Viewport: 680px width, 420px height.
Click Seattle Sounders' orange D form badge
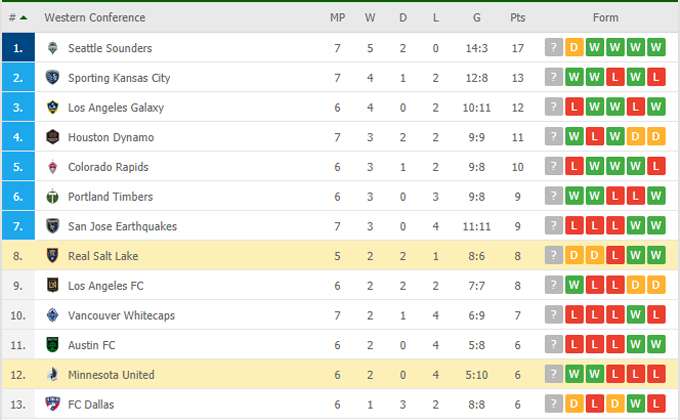(x=574, y=48)
